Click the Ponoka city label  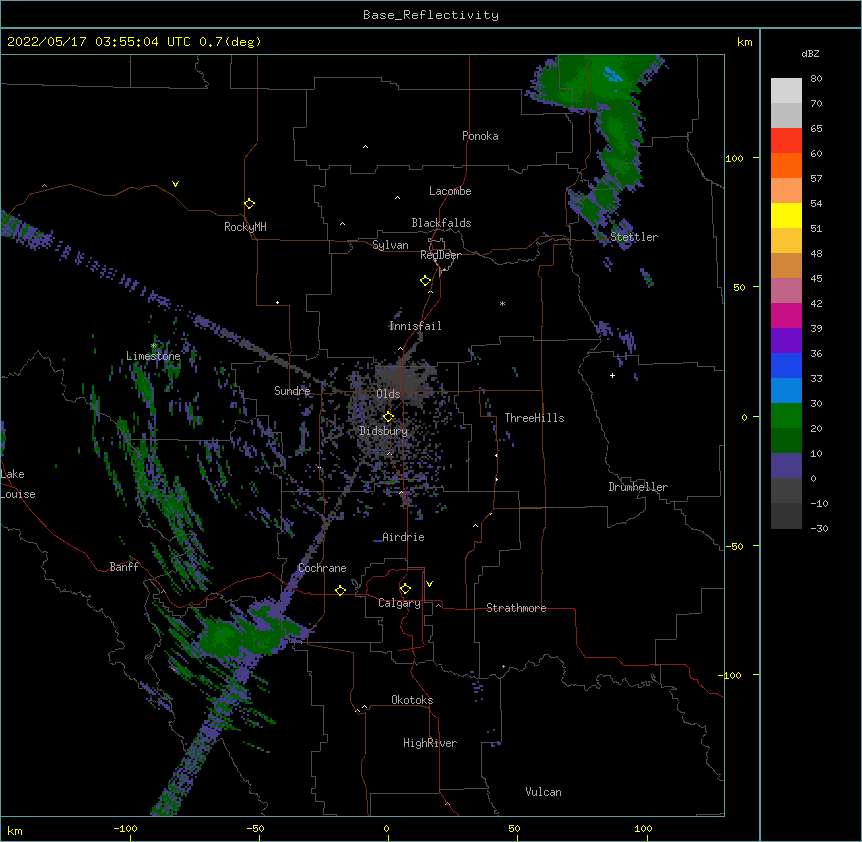click(480, 136)
